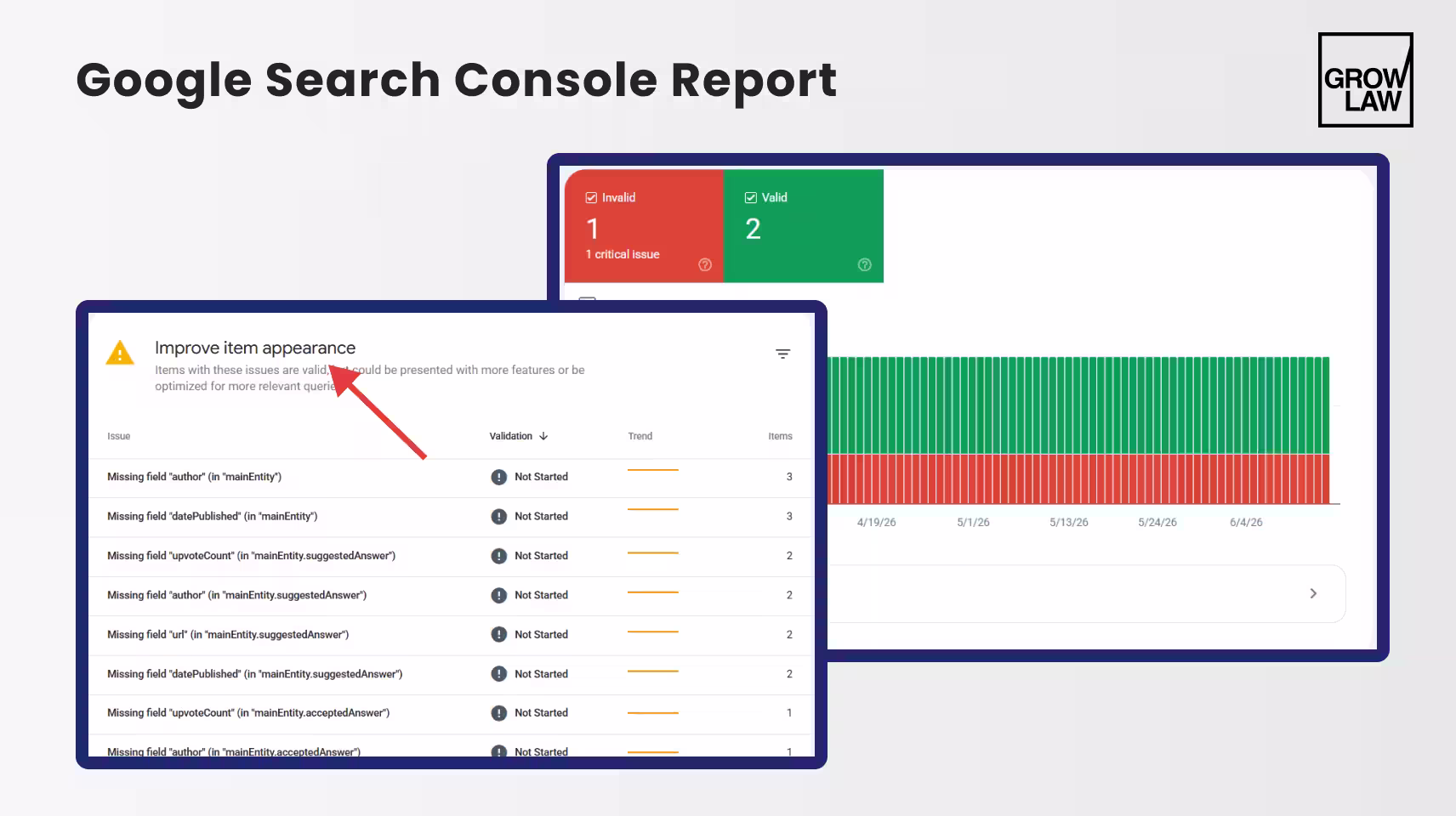Image resolution: width=1456 pixels, height=816 pixels.
Task: Click Google Search Console Report title
Action: 457,82
